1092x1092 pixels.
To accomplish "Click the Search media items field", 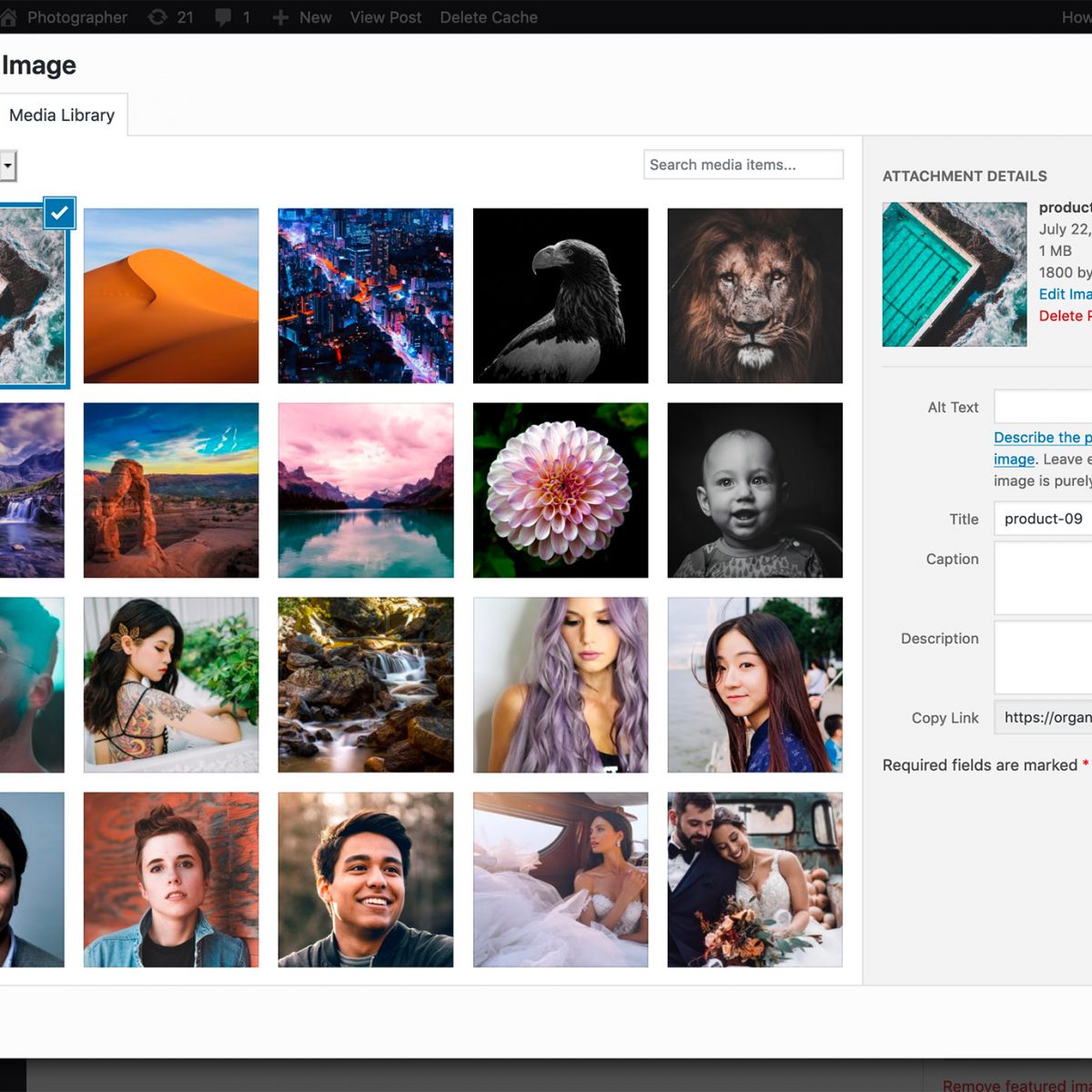I will (743, 165).
